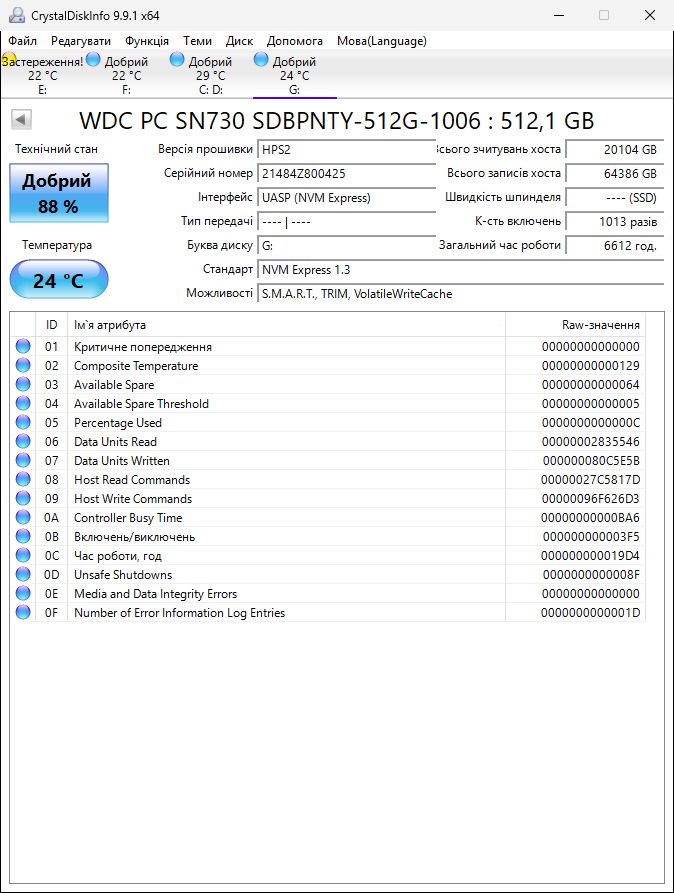The width and height of the screenshot is (674, 893).
Task: Click status orb for attribute 0B row
Action: [x=23, y=536]
